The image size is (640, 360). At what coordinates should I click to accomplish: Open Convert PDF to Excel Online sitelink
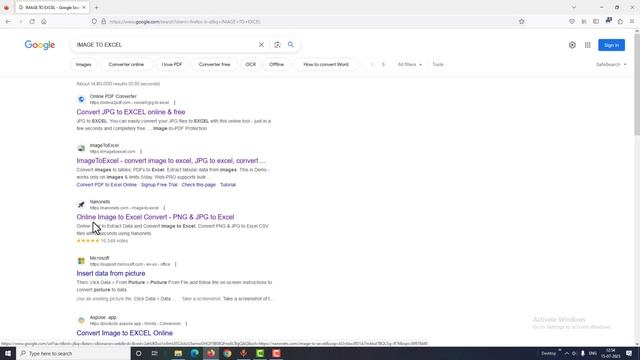(x=107, y=184)
